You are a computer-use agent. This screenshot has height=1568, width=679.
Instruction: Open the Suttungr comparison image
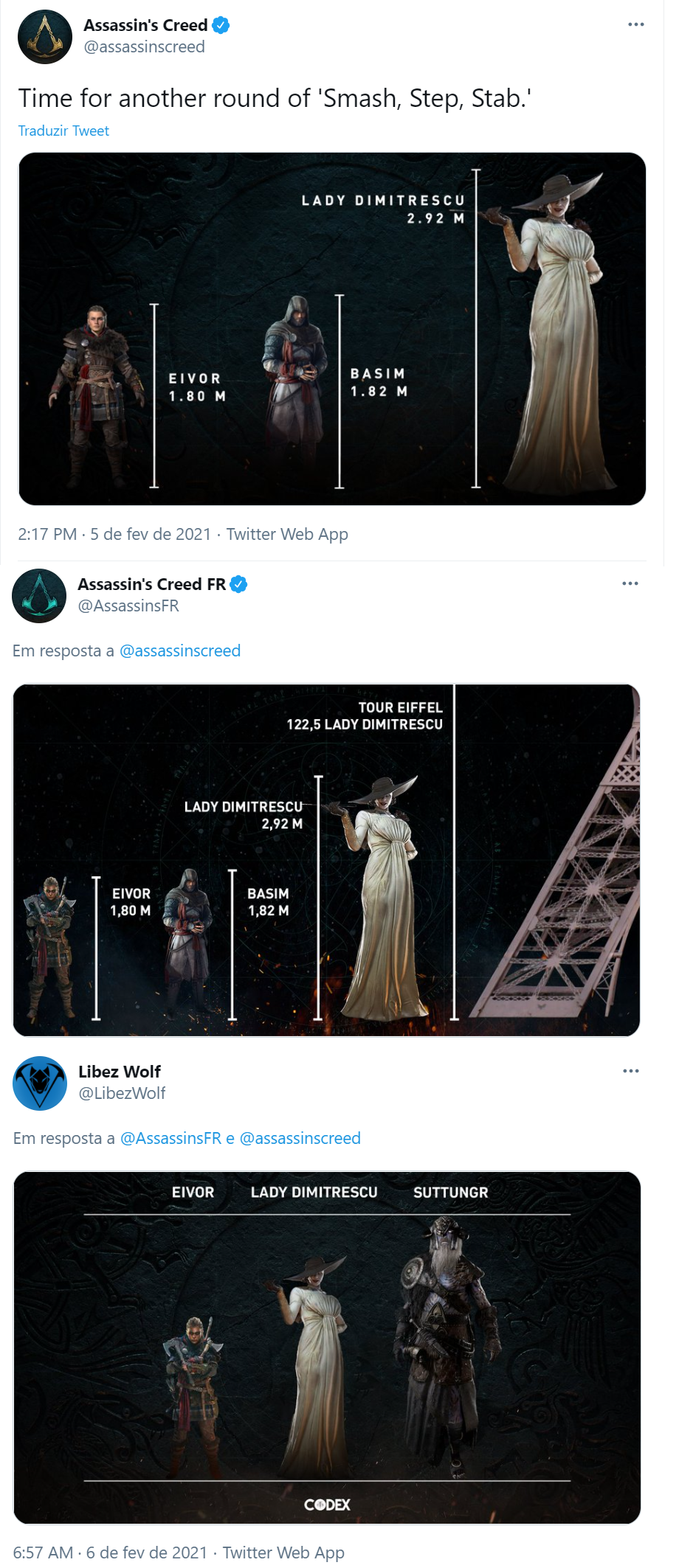(327, 1347)
